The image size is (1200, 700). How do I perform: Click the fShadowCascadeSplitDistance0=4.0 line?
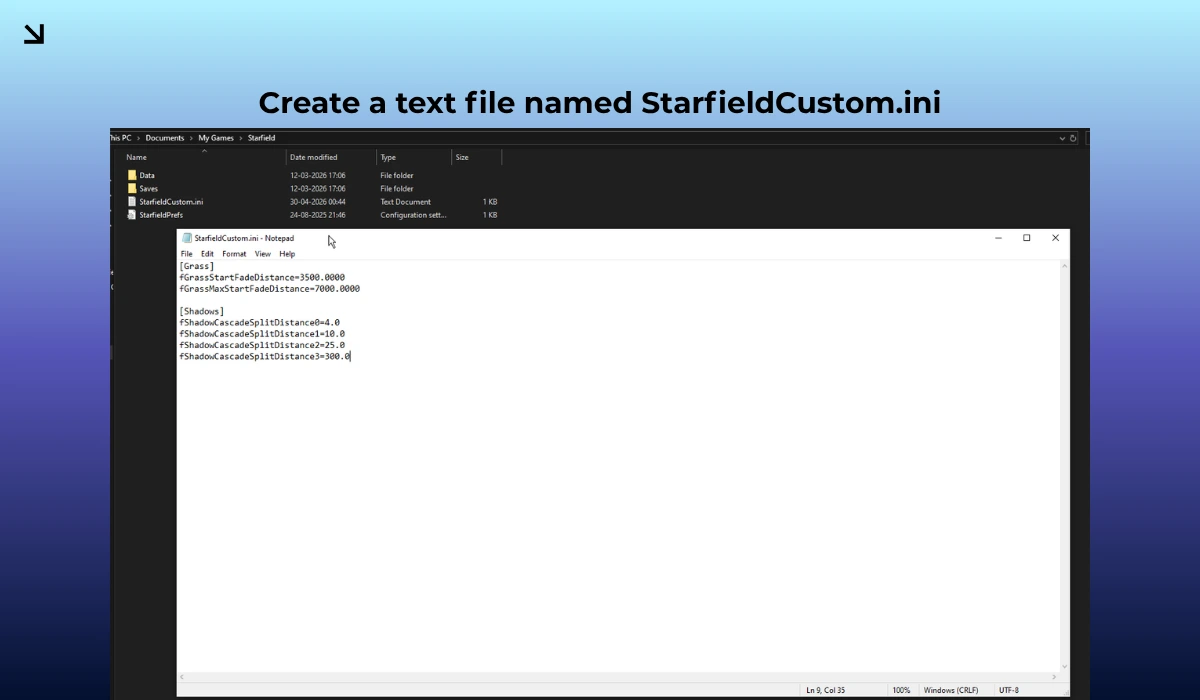pos(260,322)
